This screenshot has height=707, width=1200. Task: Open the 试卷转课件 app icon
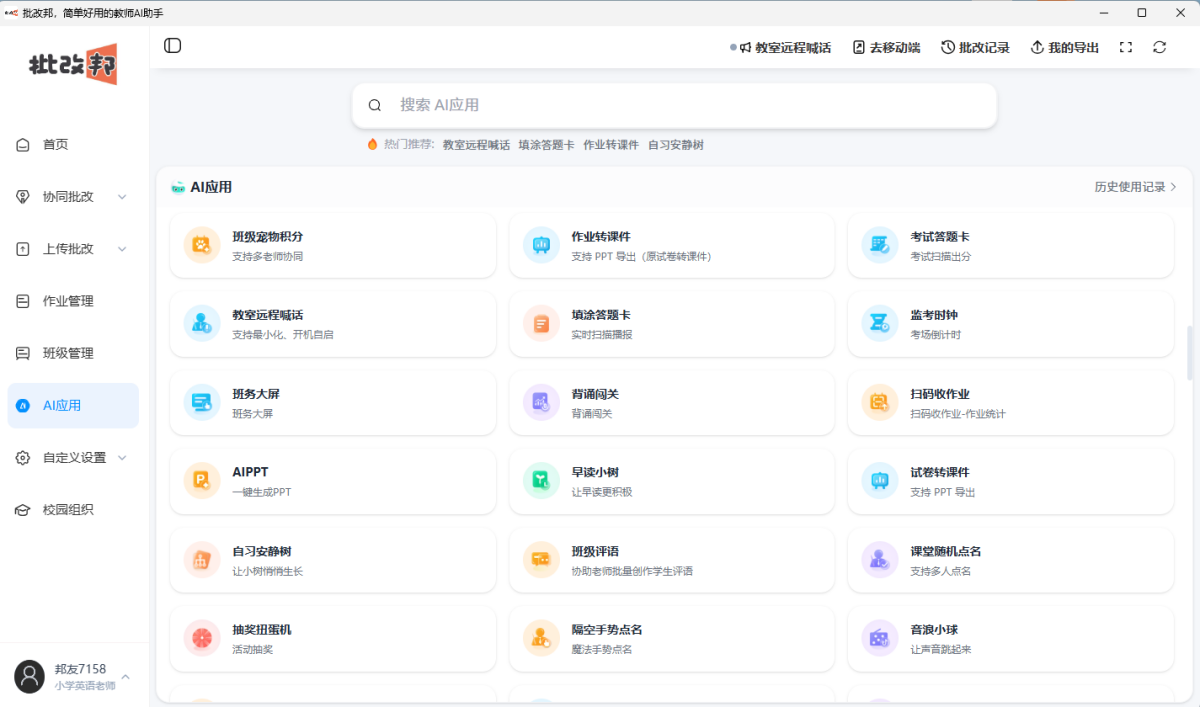coord(880,480)
